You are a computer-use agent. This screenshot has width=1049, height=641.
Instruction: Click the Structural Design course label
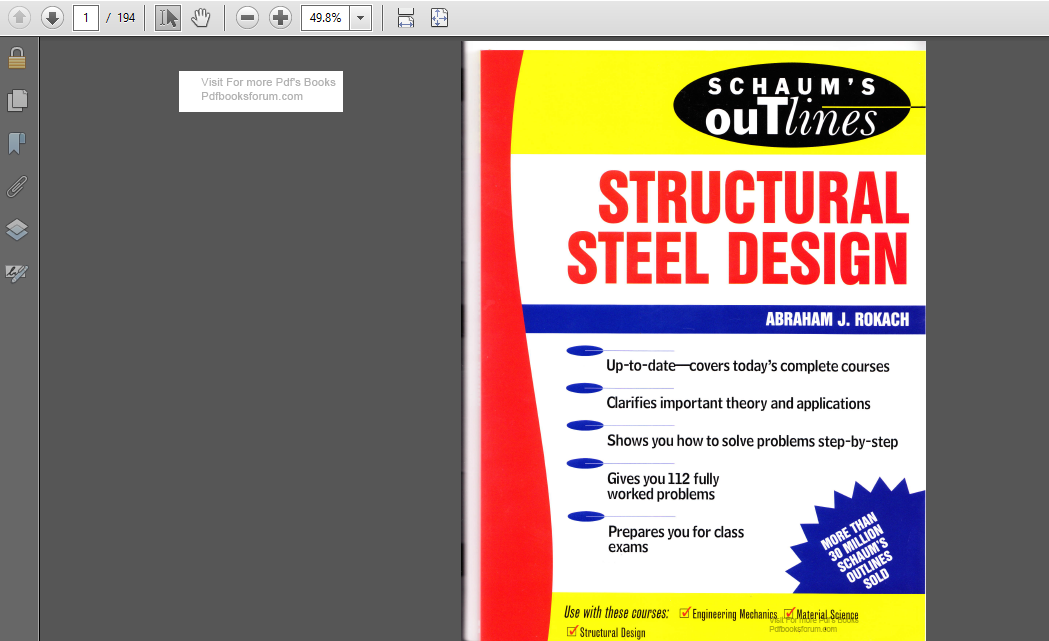(x=612, y=632)
